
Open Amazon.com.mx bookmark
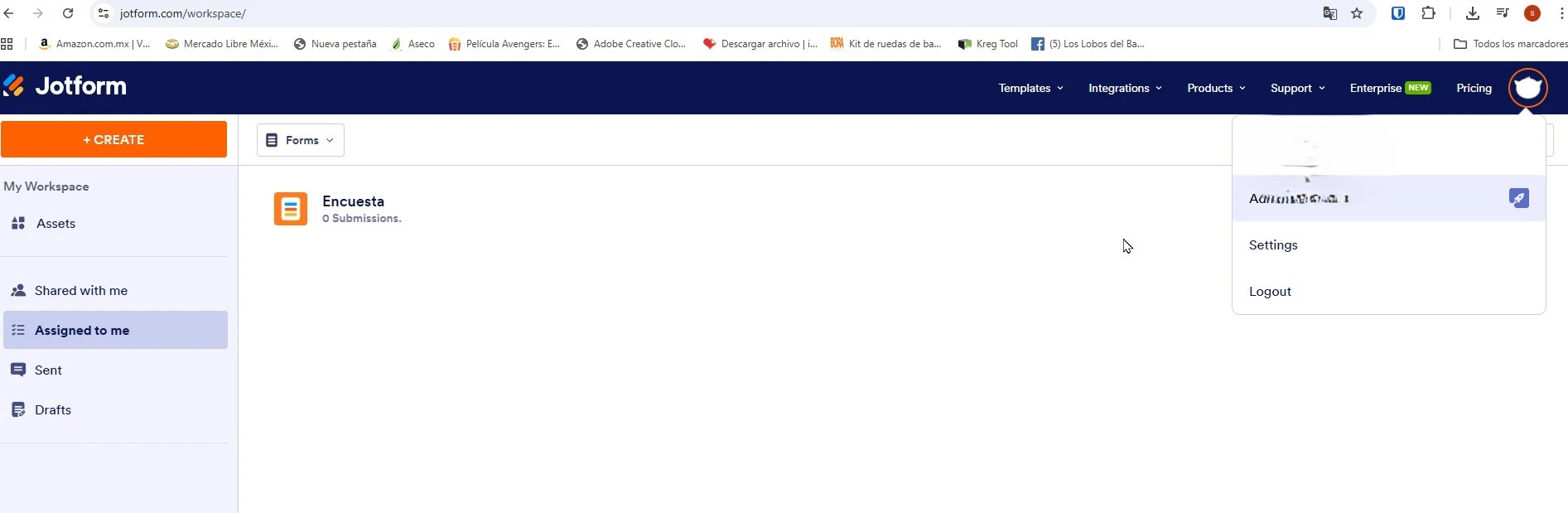[94, 44]
